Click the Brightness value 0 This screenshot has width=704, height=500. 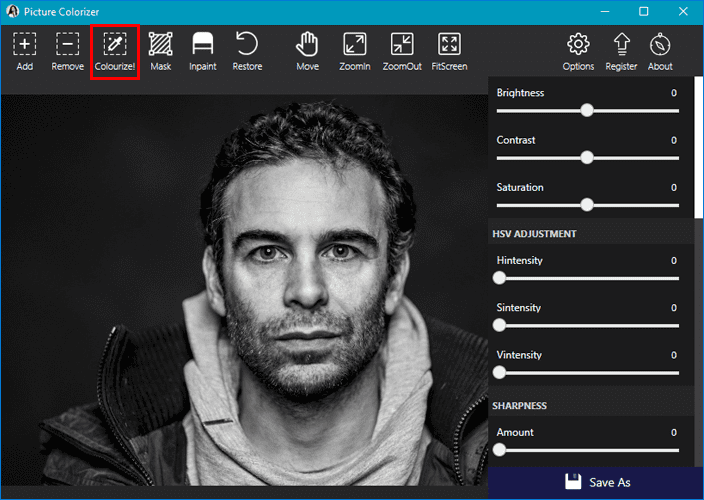click(674, 93)
